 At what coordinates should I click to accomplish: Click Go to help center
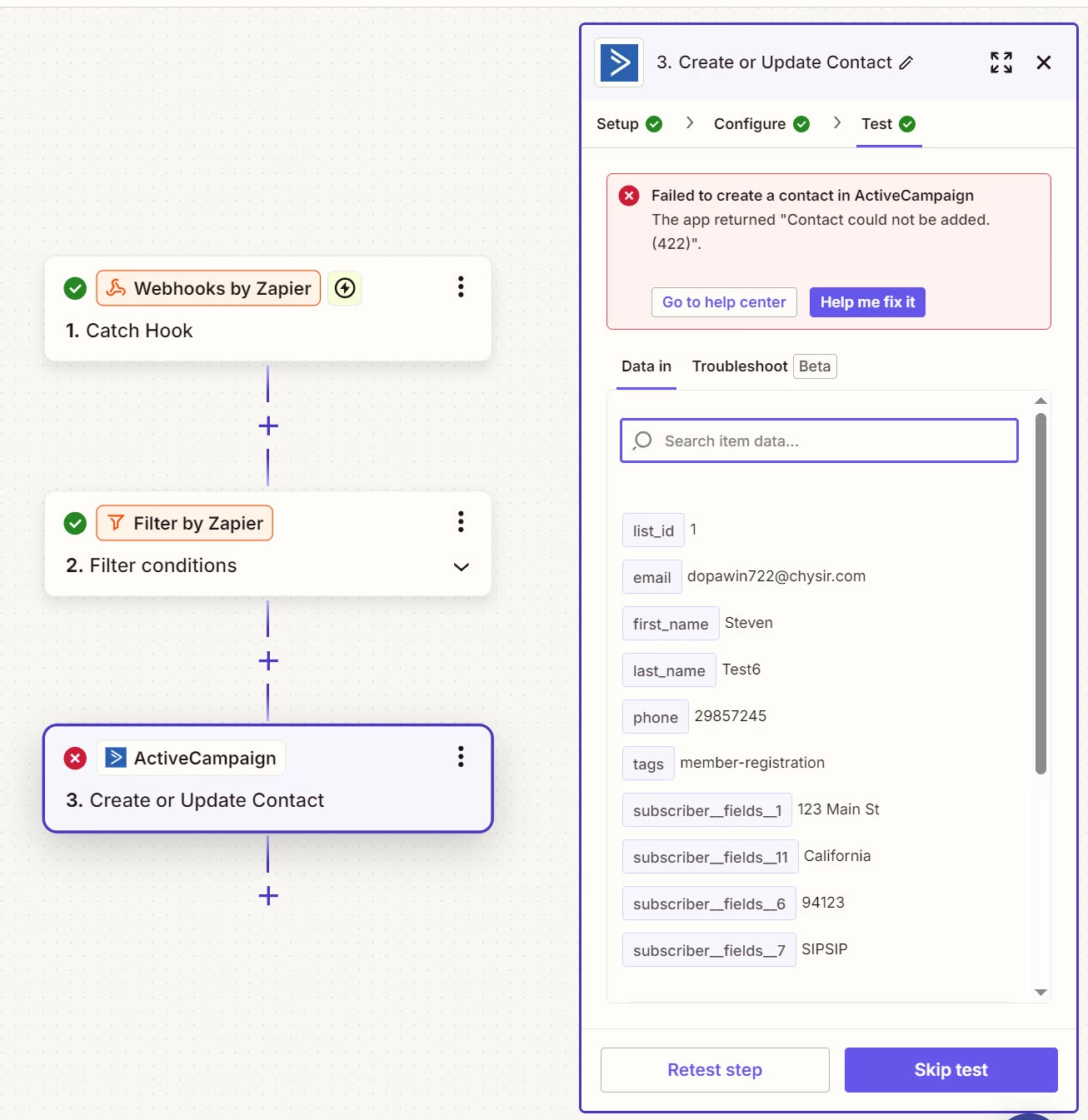coord(724,302)
